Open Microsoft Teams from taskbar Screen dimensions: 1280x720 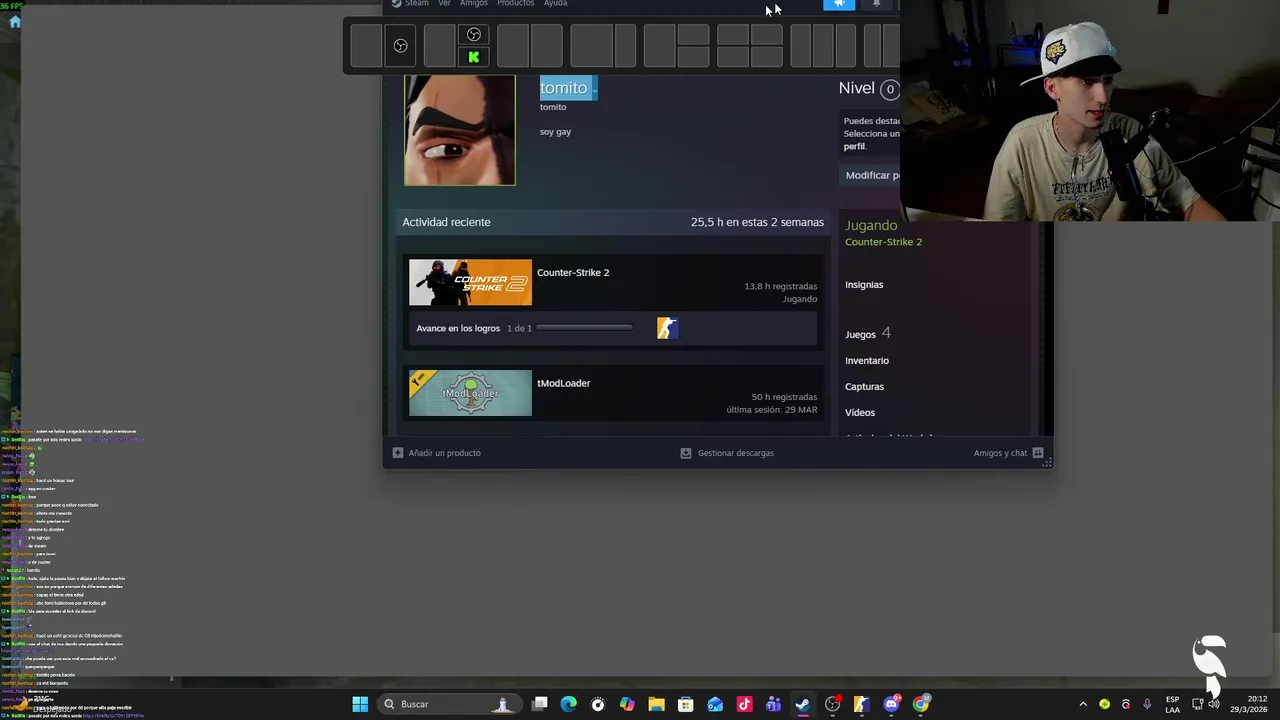tap(773, 704)
